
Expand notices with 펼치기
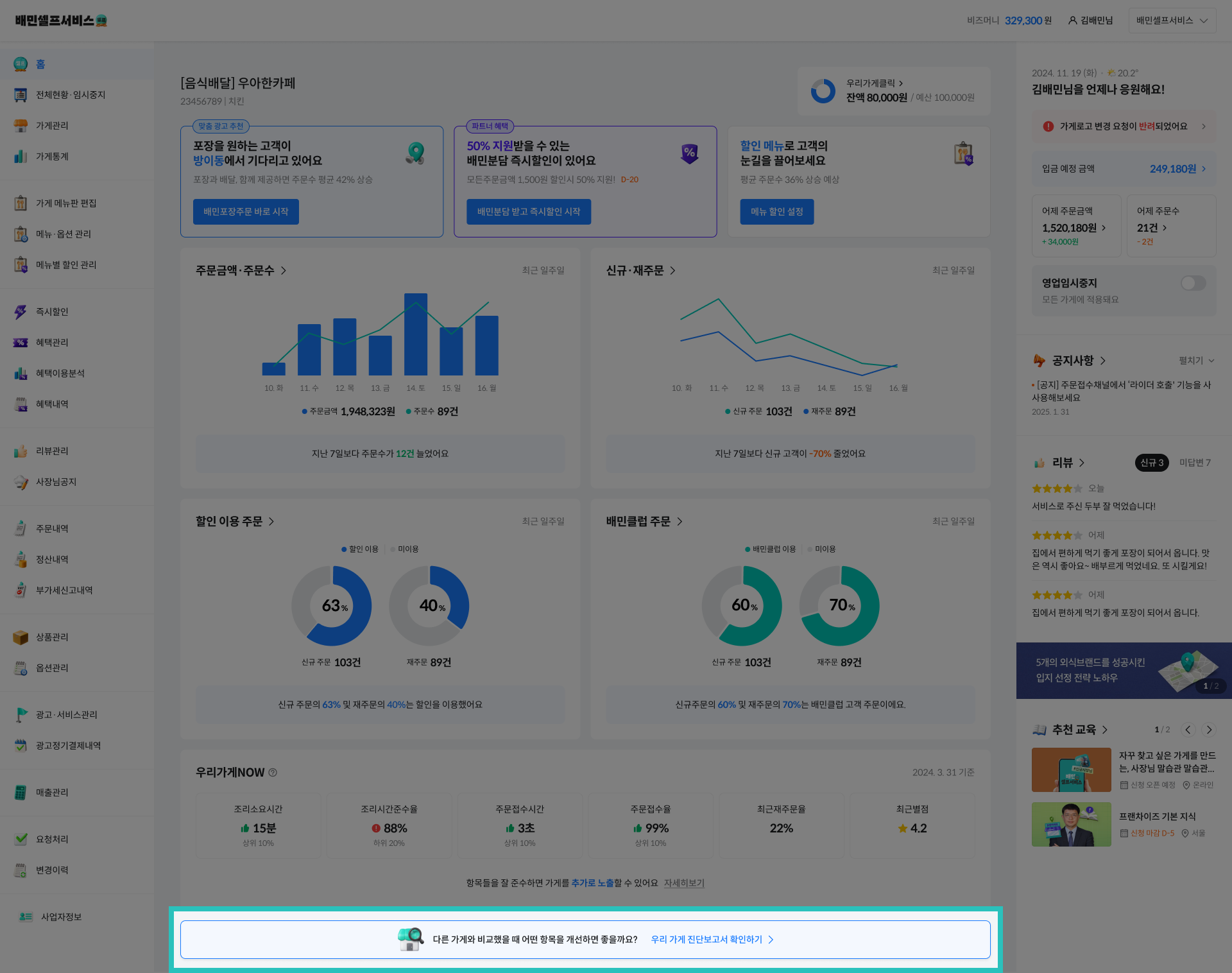1197,361
